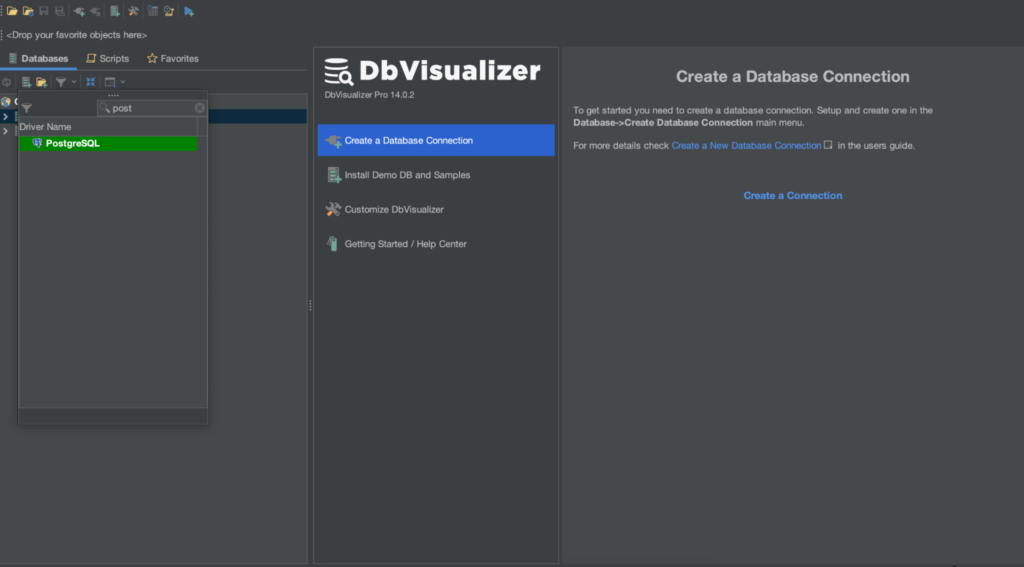Image resolution: width=1024 pixels, height=567 pixels.
Task: Switch to the Scripts tab
Action: 108,58
